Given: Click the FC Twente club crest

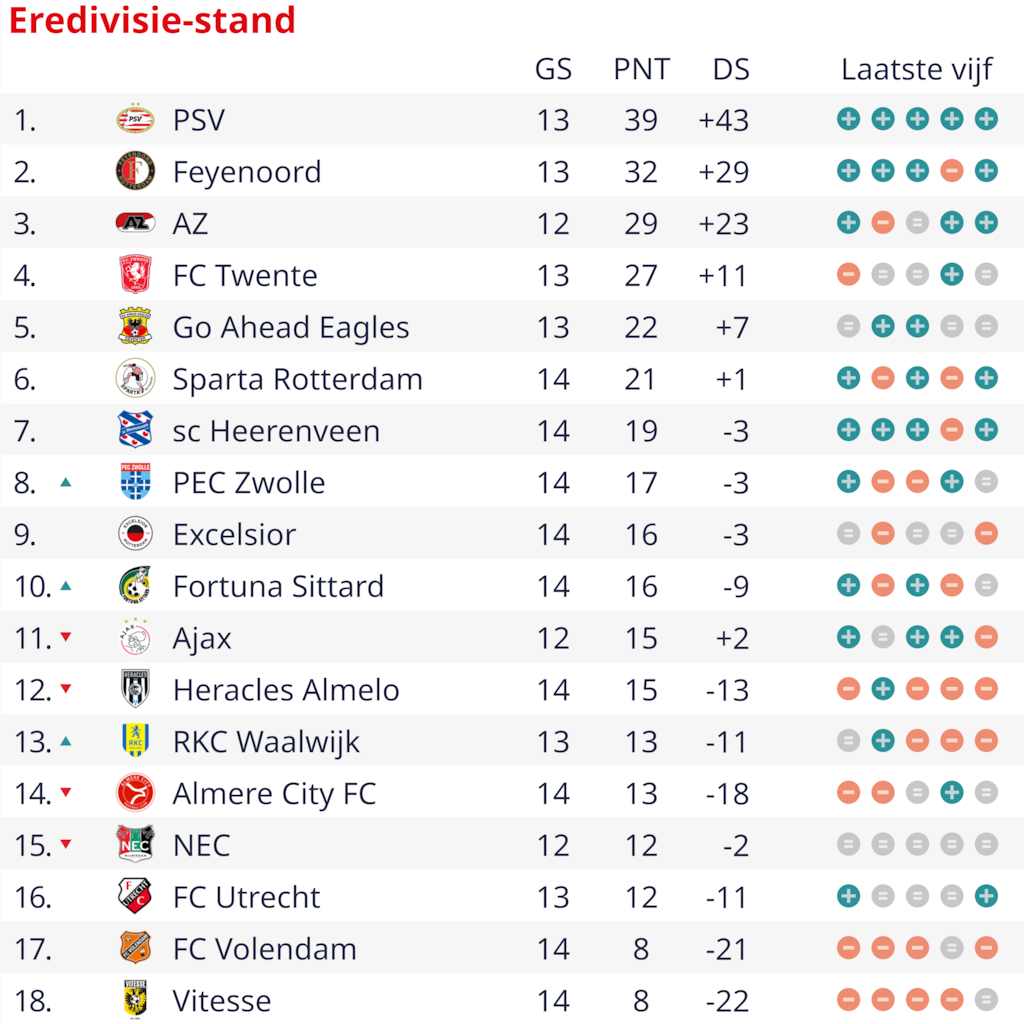Looking at the screenshot, I should click(x=135, y=275).
